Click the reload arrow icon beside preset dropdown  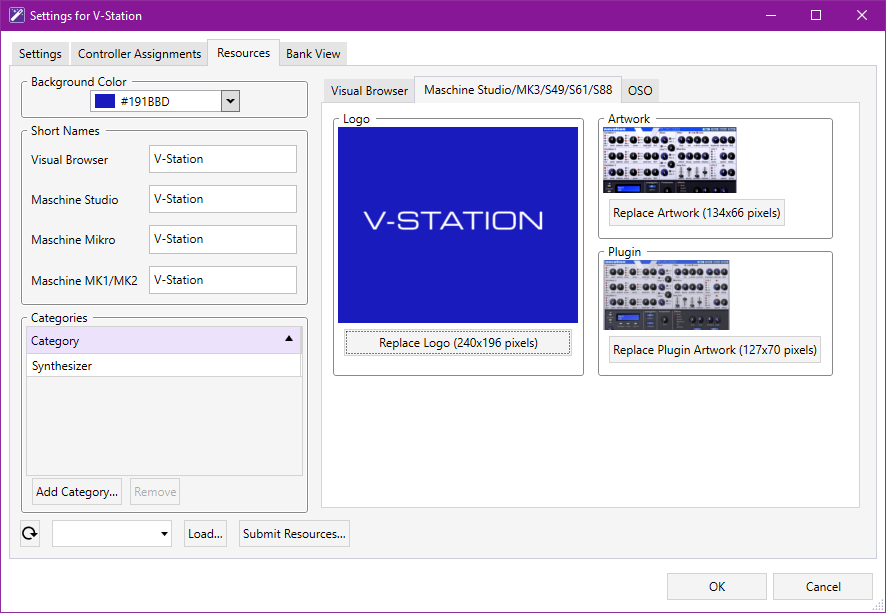coord(30,533)
